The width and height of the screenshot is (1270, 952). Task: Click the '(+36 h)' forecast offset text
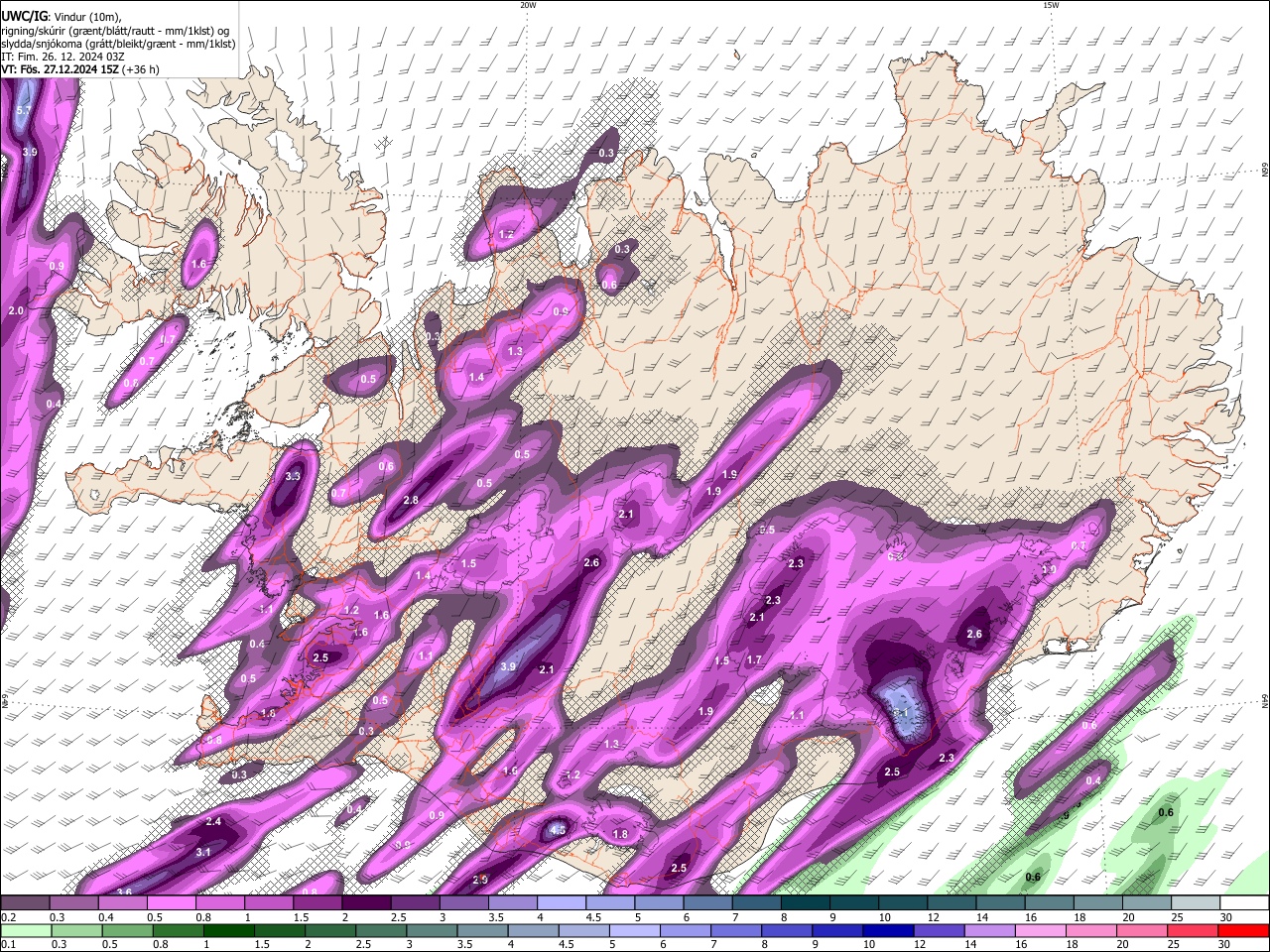coord(141,69)
